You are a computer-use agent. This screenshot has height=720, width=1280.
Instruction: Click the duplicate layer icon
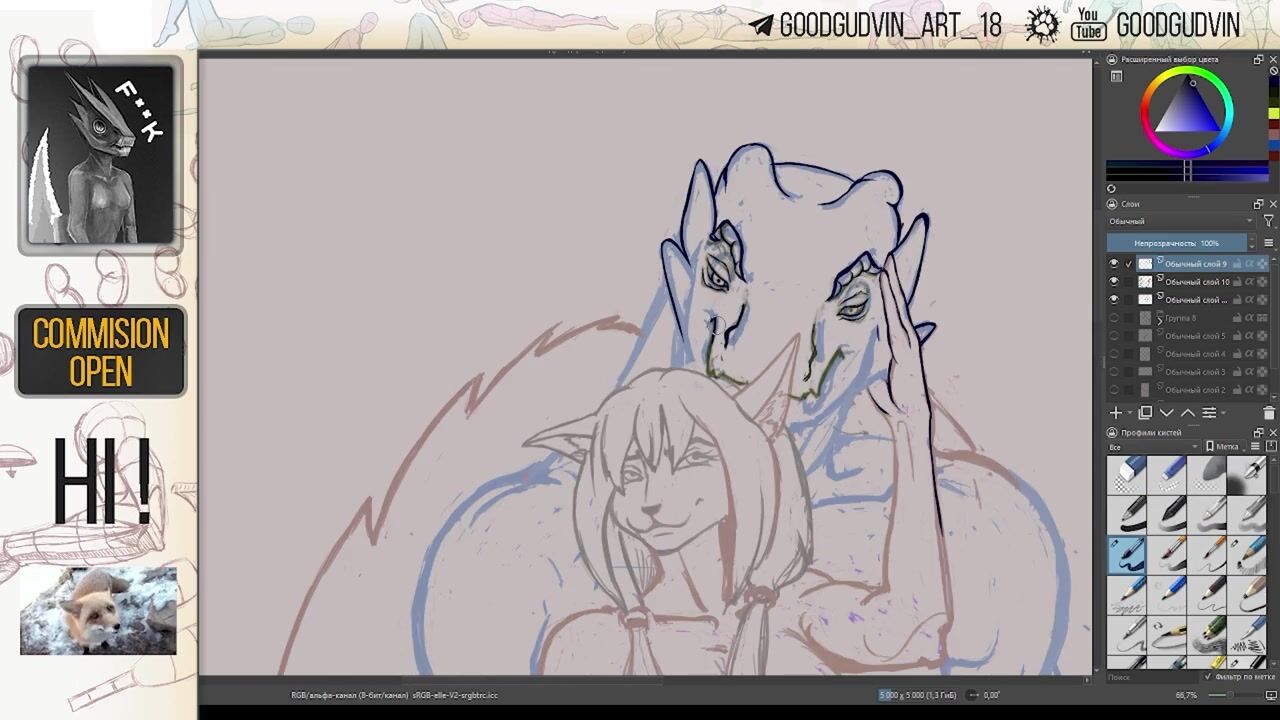pos(1145,413)
